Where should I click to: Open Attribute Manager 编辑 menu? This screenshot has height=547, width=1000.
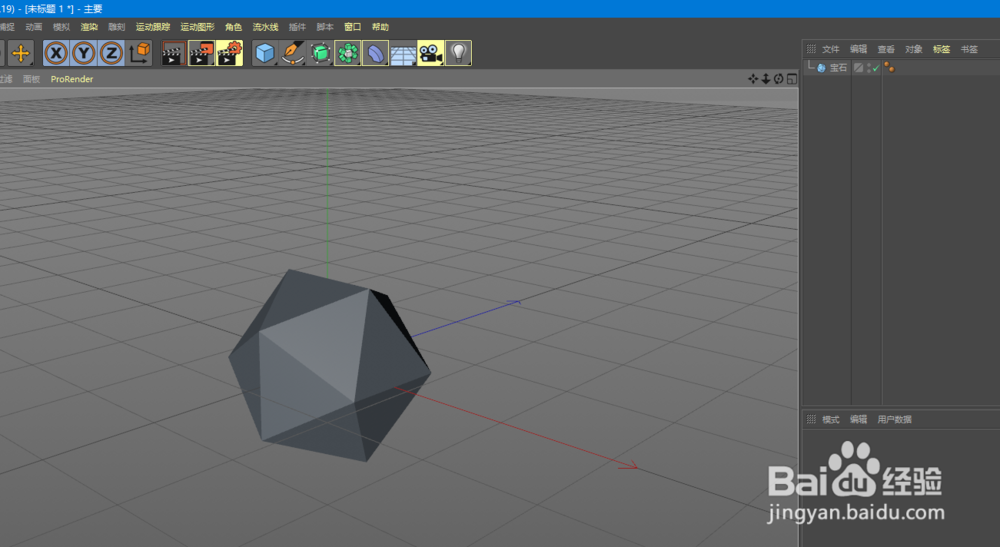pos(858,419)
